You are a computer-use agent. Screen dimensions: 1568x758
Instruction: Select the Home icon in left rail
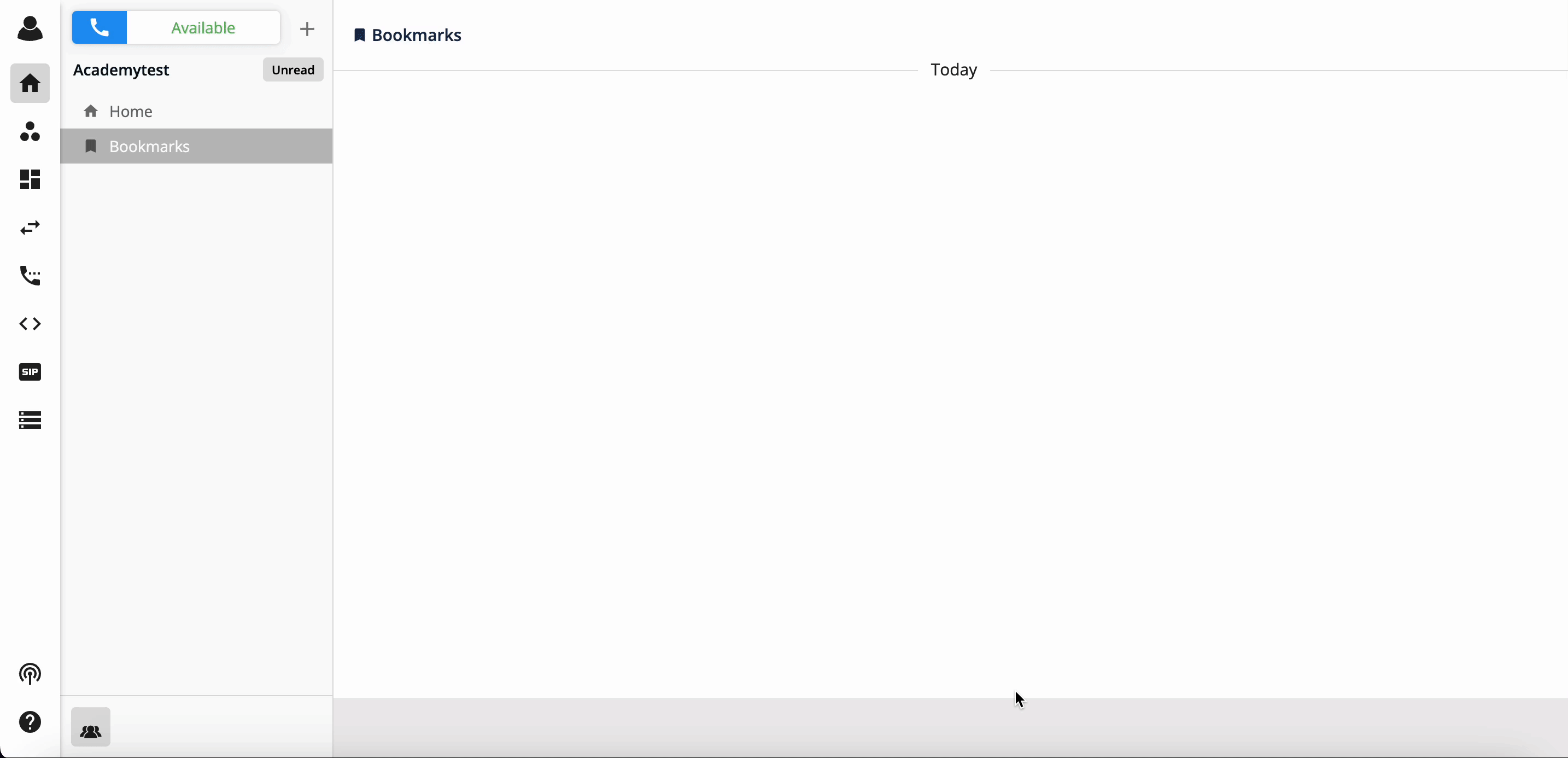pos(30,83)
